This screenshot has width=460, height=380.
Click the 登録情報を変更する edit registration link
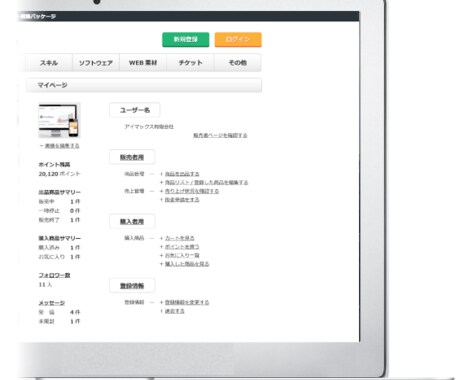pyautogui.click(x=187, y=302)
